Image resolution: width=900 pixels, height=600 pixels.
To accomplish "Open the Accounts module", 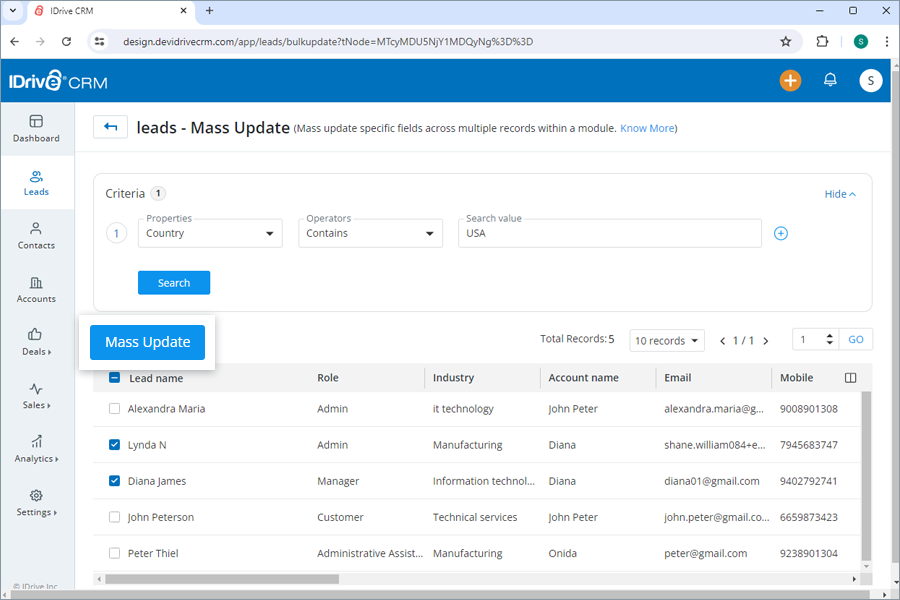I will point(36,290).
